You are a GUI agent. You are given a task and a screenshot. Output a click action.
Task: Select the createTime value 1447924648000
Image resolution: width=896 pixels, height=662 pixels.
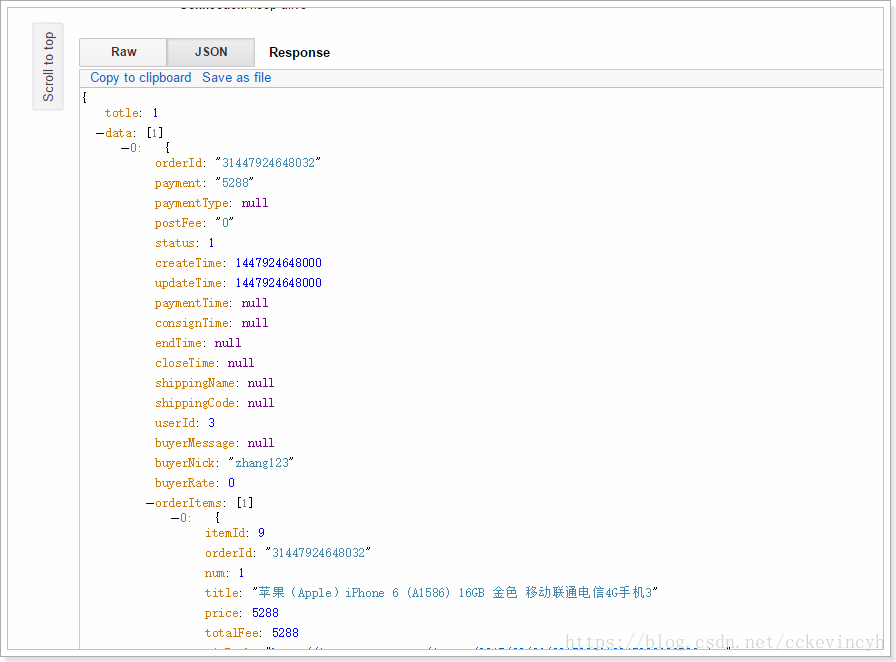(x=279, y=263)
